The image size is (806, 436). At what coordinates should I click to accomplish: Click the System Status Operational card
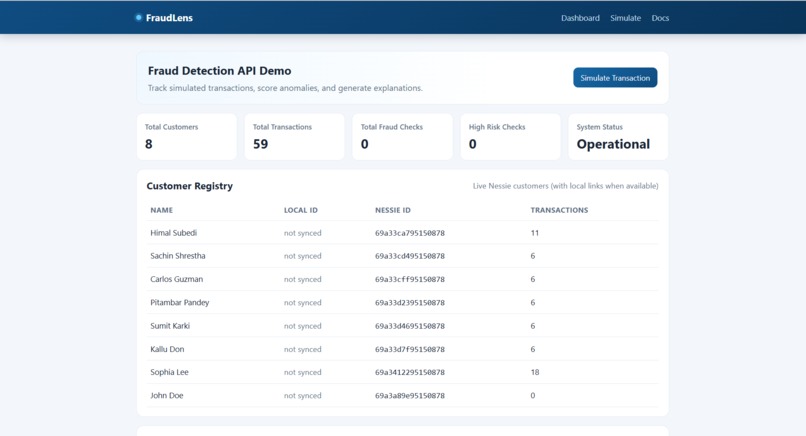tap(618, 137)
